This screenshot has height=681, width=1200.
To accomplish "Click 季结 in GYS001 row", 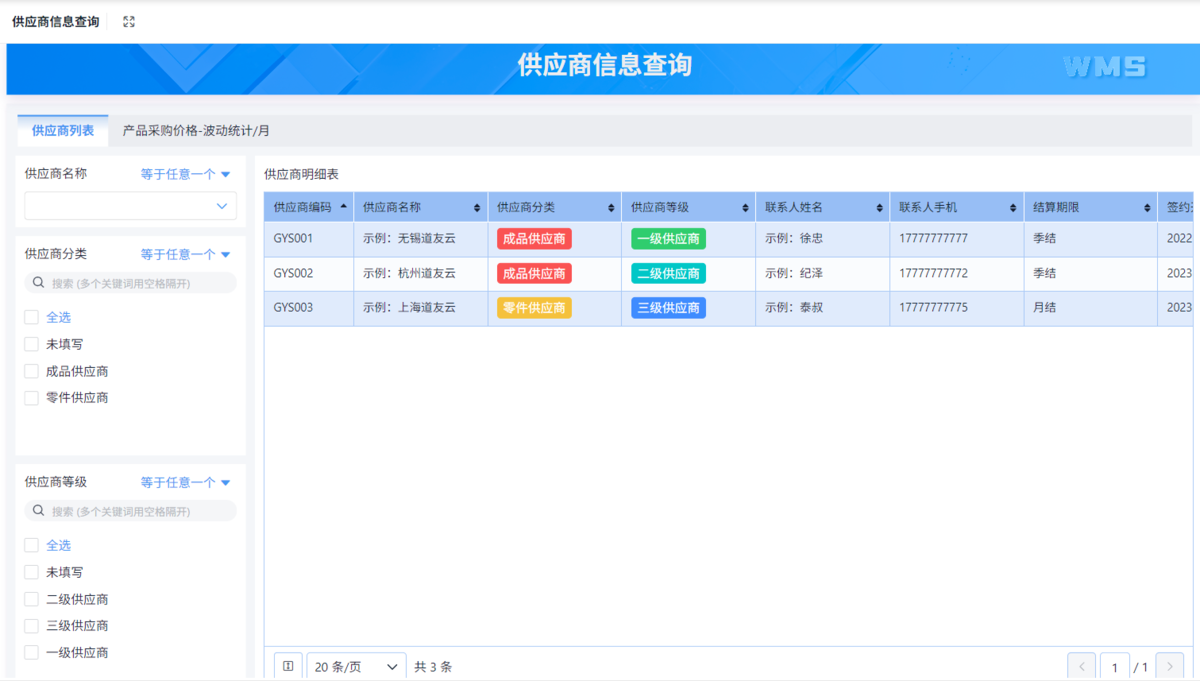I will 1044,239.
